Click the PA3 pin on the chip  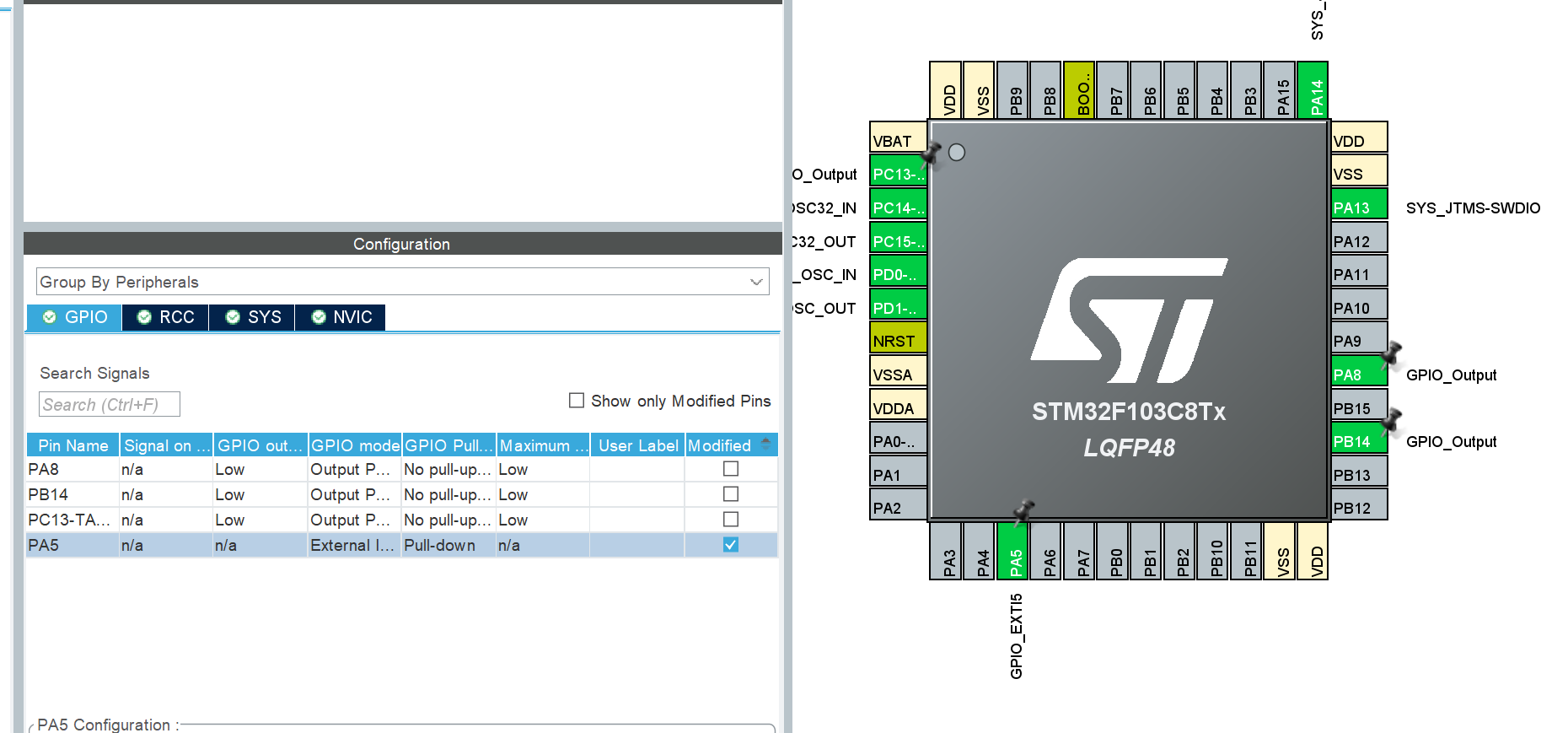tap(946, 552)
